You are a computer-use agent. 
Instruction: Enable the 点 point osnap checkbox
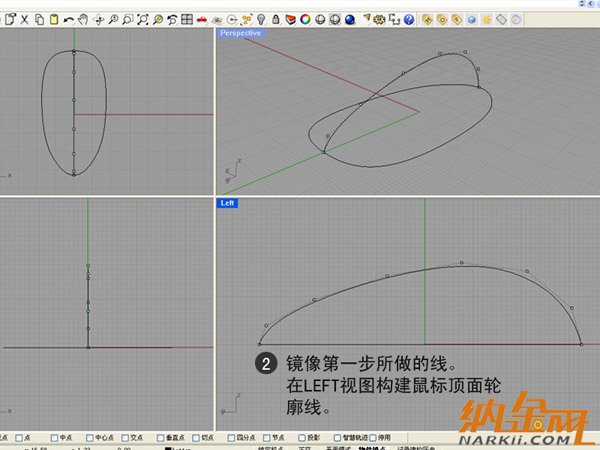coord(19,438)
